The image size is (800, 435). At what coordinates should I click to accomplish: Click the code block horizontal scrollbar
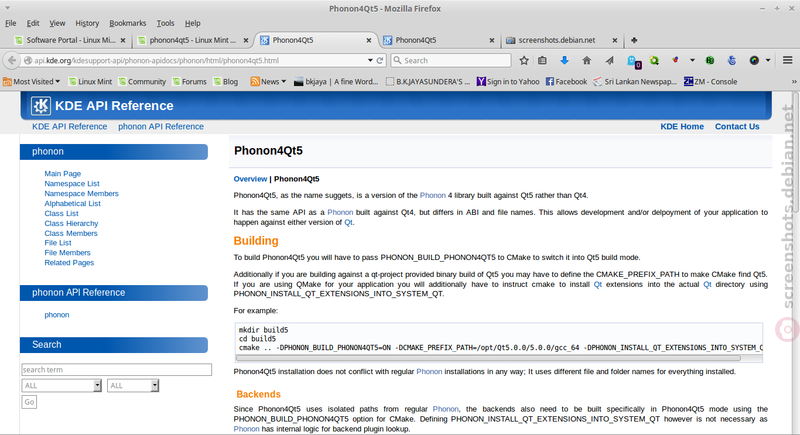point(489,358)
